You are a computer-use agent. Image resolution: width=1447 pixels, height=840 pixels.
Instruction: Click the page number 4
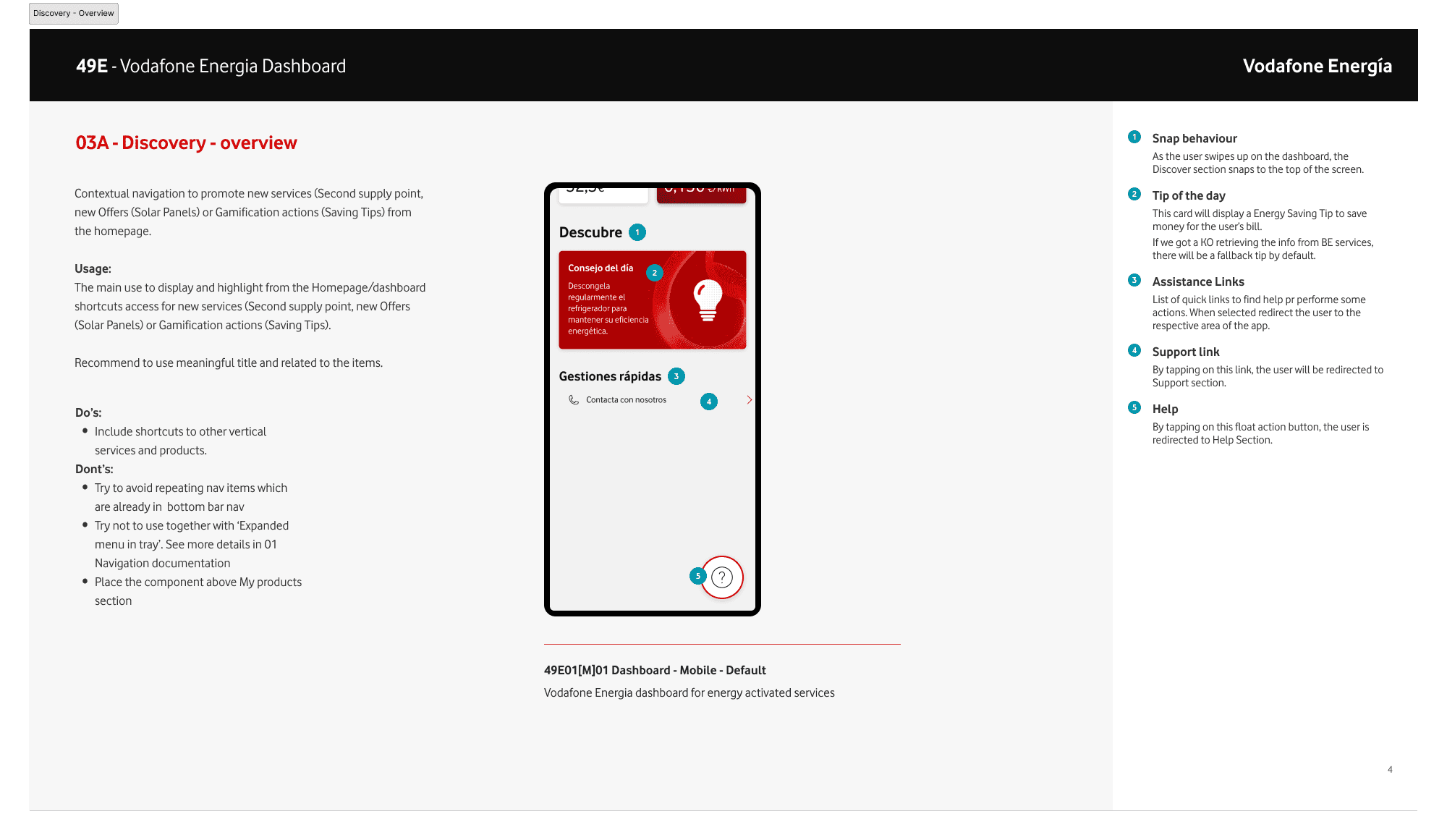point(1390,769)
